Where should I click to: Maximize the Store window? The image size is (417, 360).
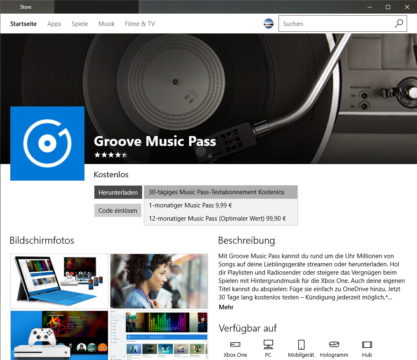[388, 7]
